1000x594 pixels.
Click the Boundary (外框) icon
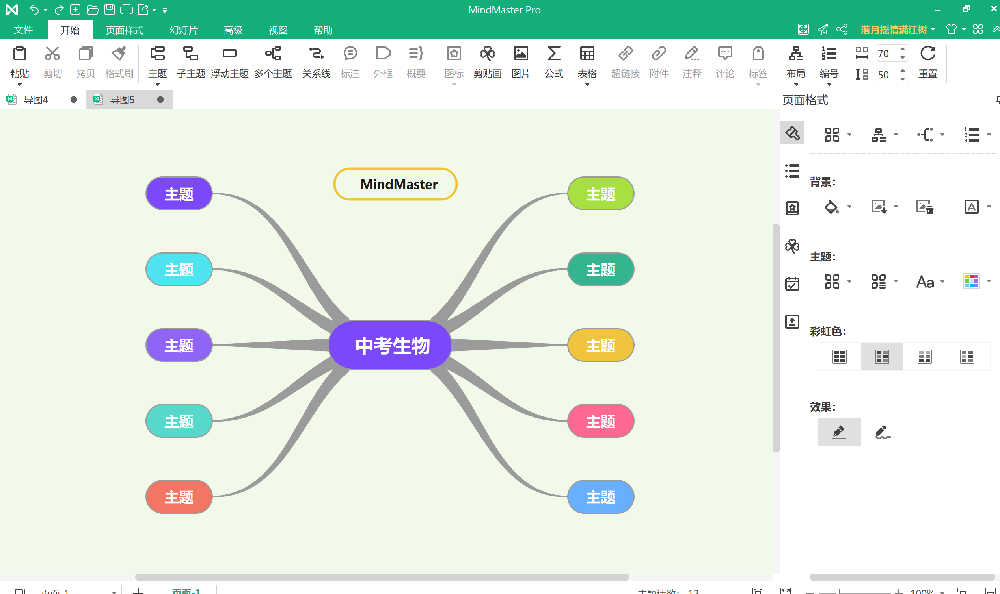(x=383, y=54)
